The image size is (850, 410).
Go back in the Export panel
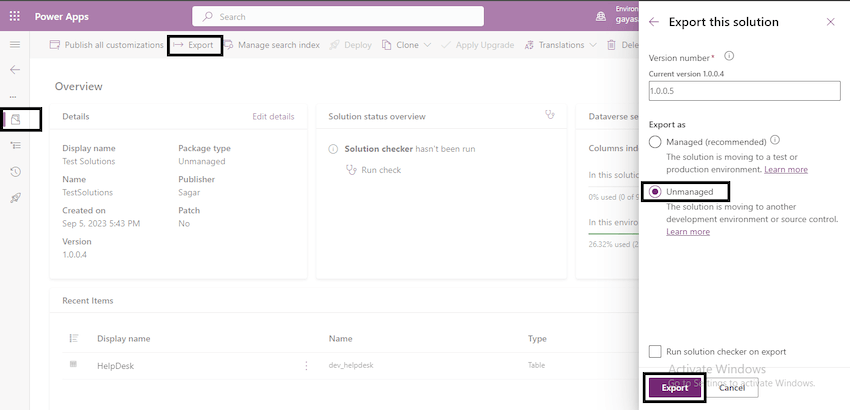654,22
